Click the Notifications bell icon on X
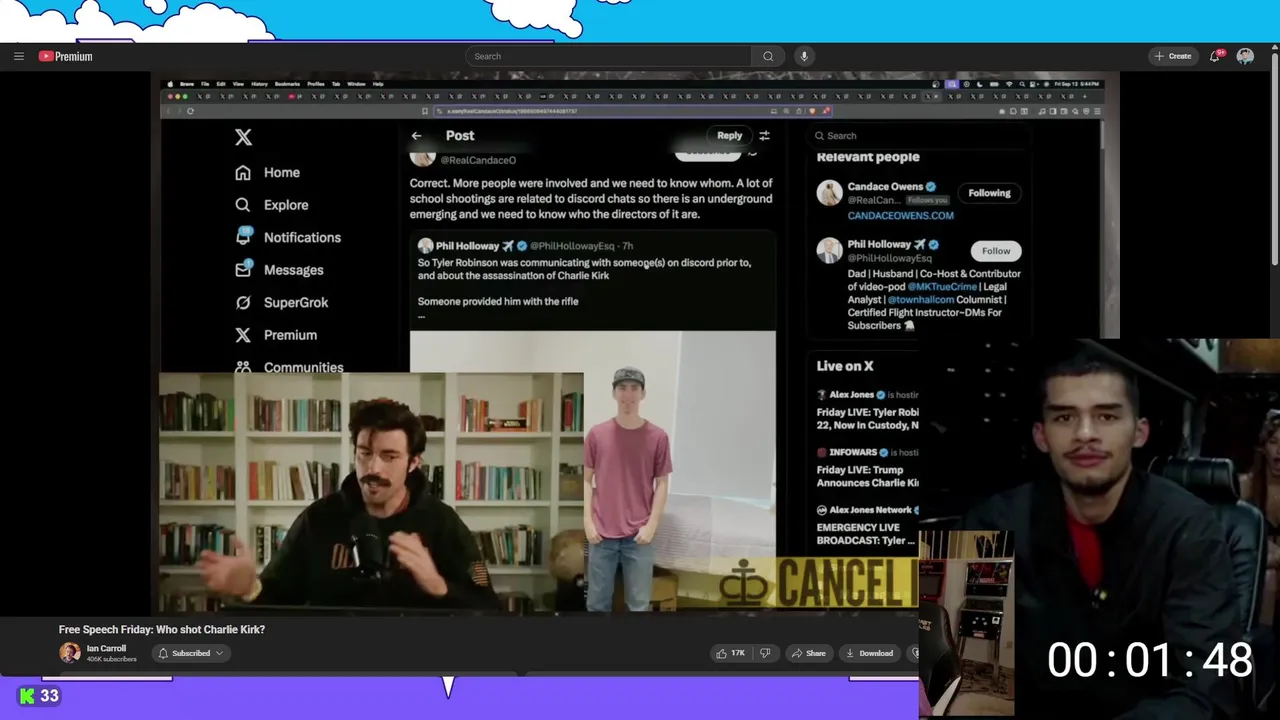Screen dimensions: 1280x720 243,237
